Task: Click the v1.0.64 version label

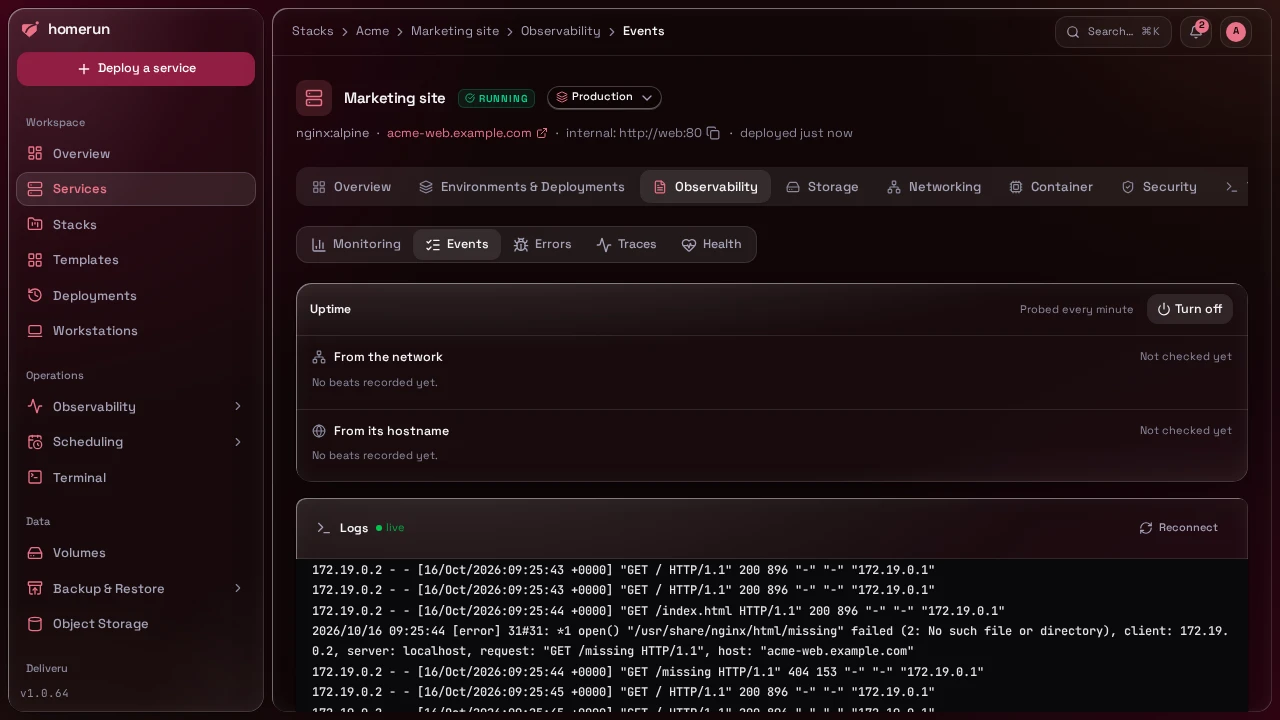Action: 45,693
